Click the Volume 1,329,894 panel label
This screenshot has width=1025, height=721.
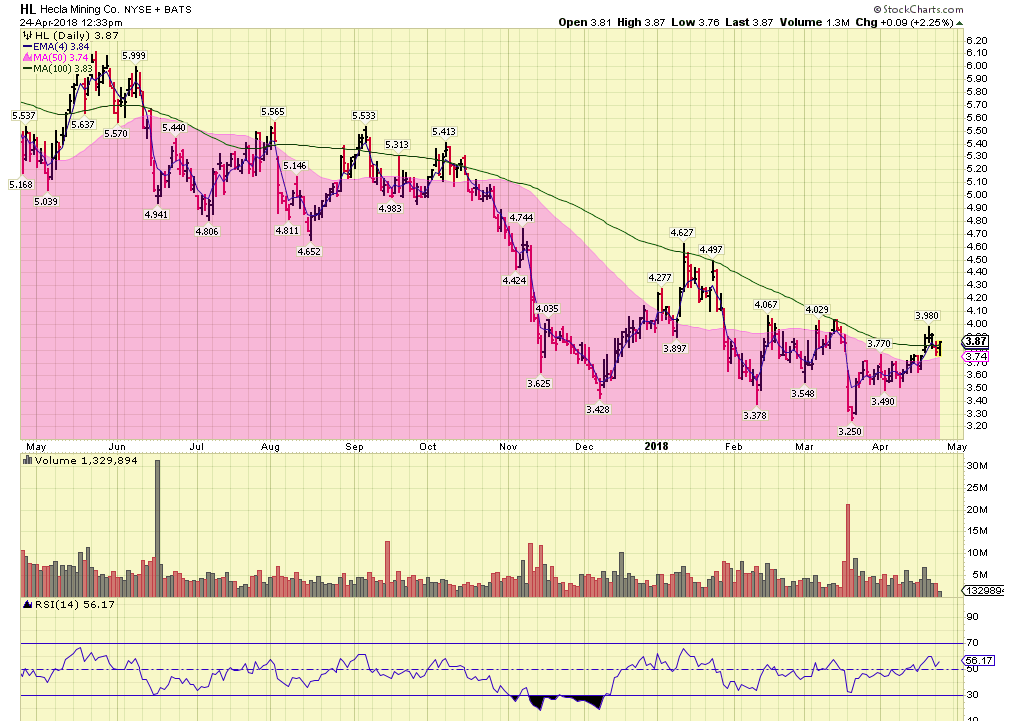point(84,461)
